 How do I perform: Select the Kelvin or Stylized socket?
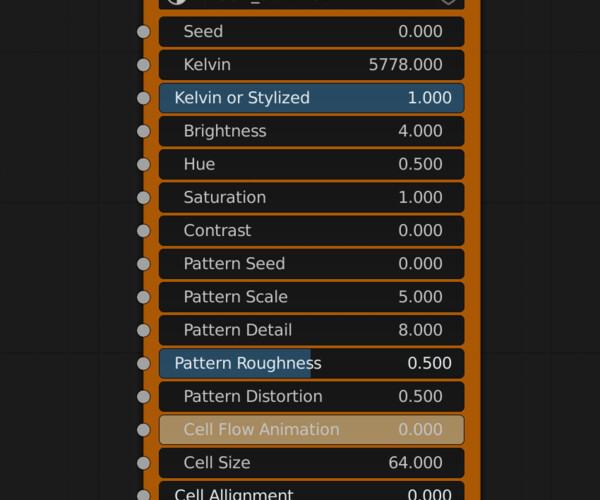pyautogui.click(x=143, y=98)
